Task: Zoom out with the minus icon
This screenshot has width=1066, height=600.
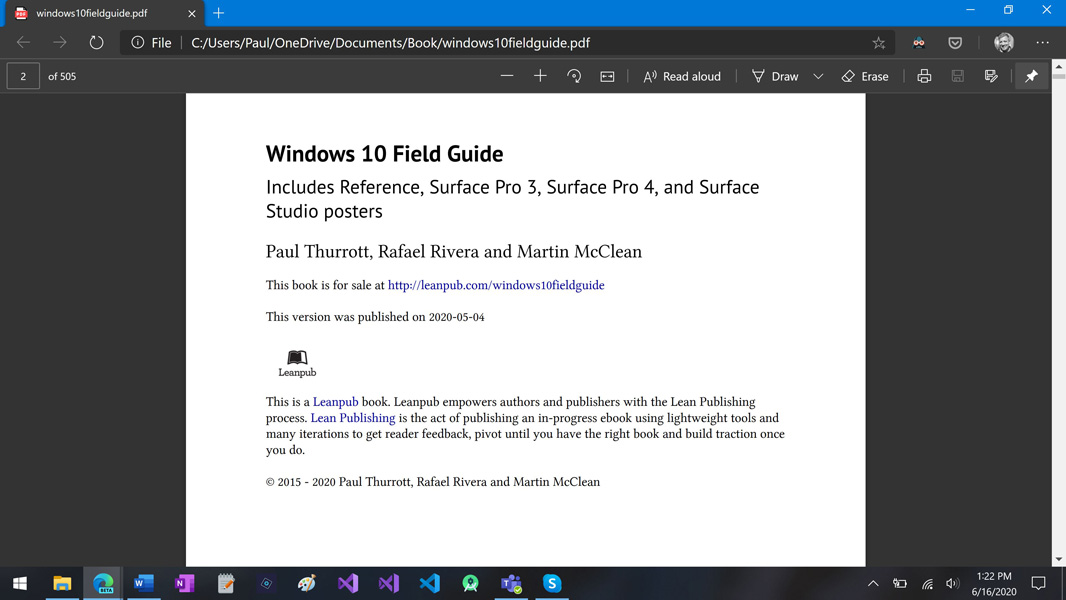Action: 506,76
